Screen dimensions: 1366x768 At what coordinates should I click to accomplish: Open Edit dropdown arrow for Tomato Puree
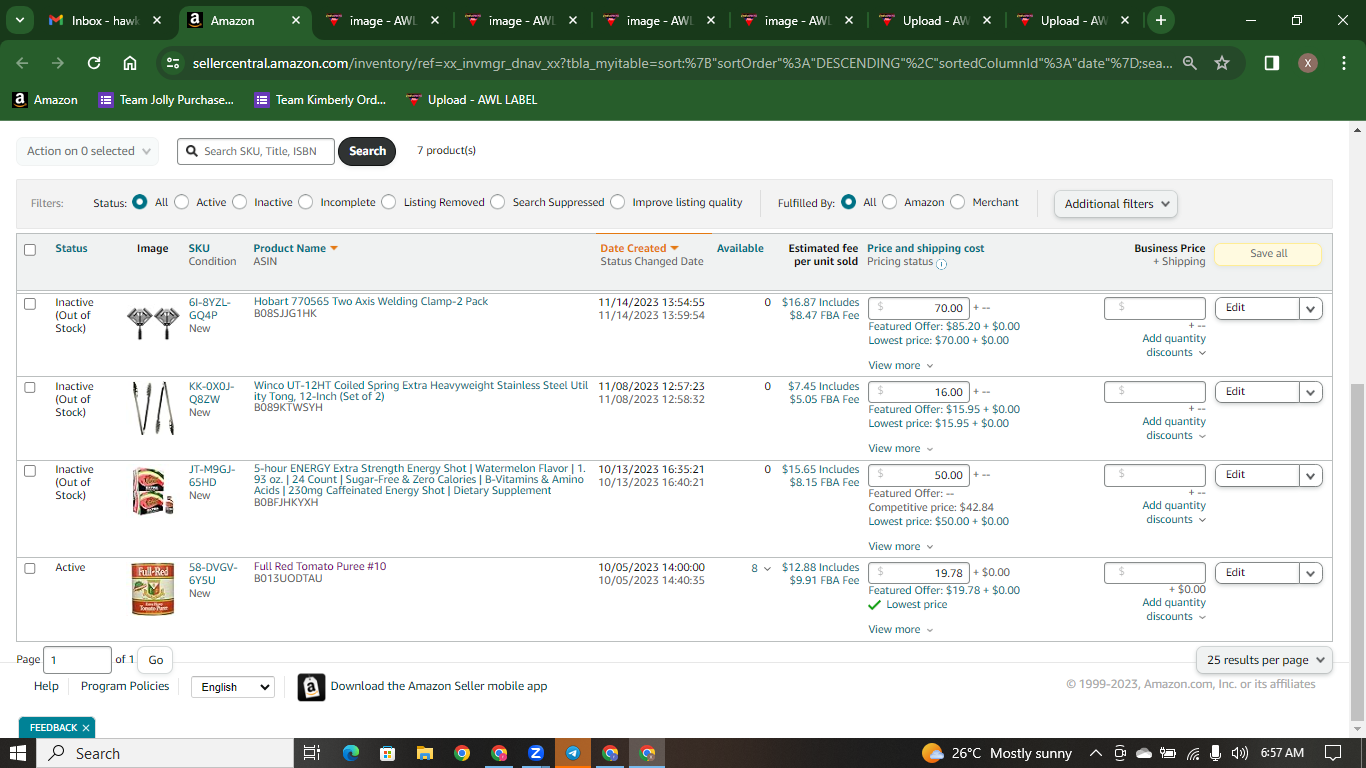[x=1311, y=574]
